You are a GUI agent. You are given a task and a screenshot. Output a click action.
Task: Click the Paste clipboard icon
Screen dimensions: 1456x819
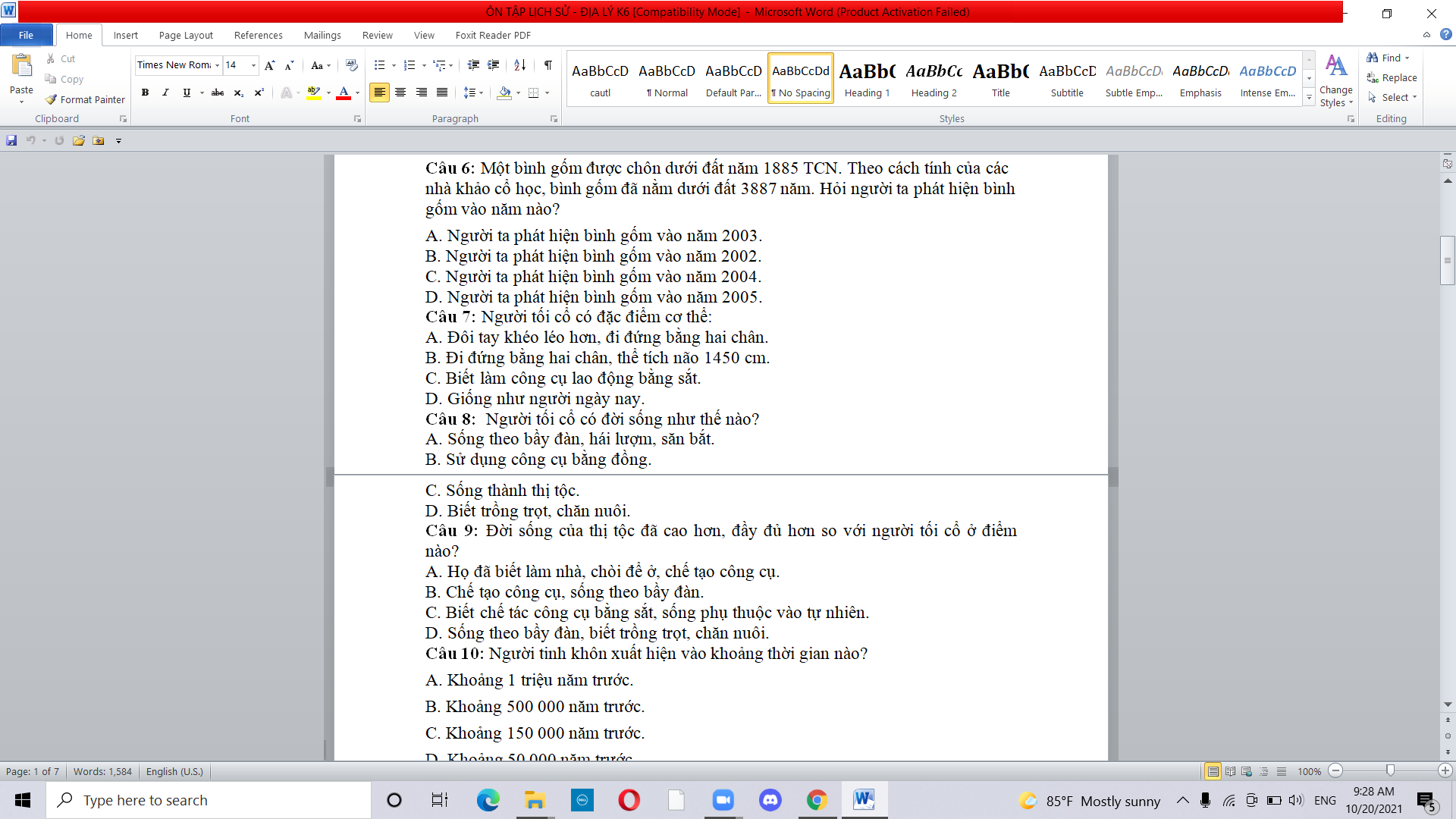point(21,67)
